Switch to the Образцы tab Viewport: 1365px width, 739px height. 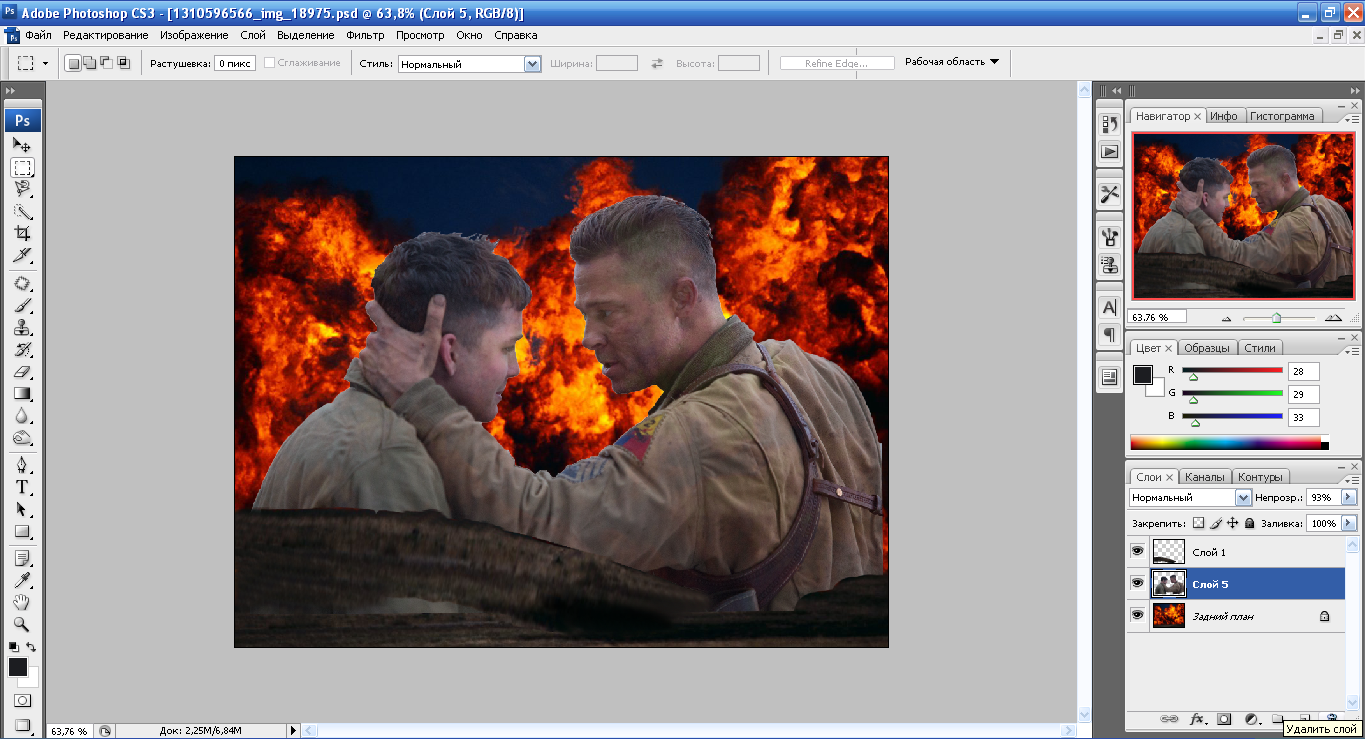[x=1207, y=348]
